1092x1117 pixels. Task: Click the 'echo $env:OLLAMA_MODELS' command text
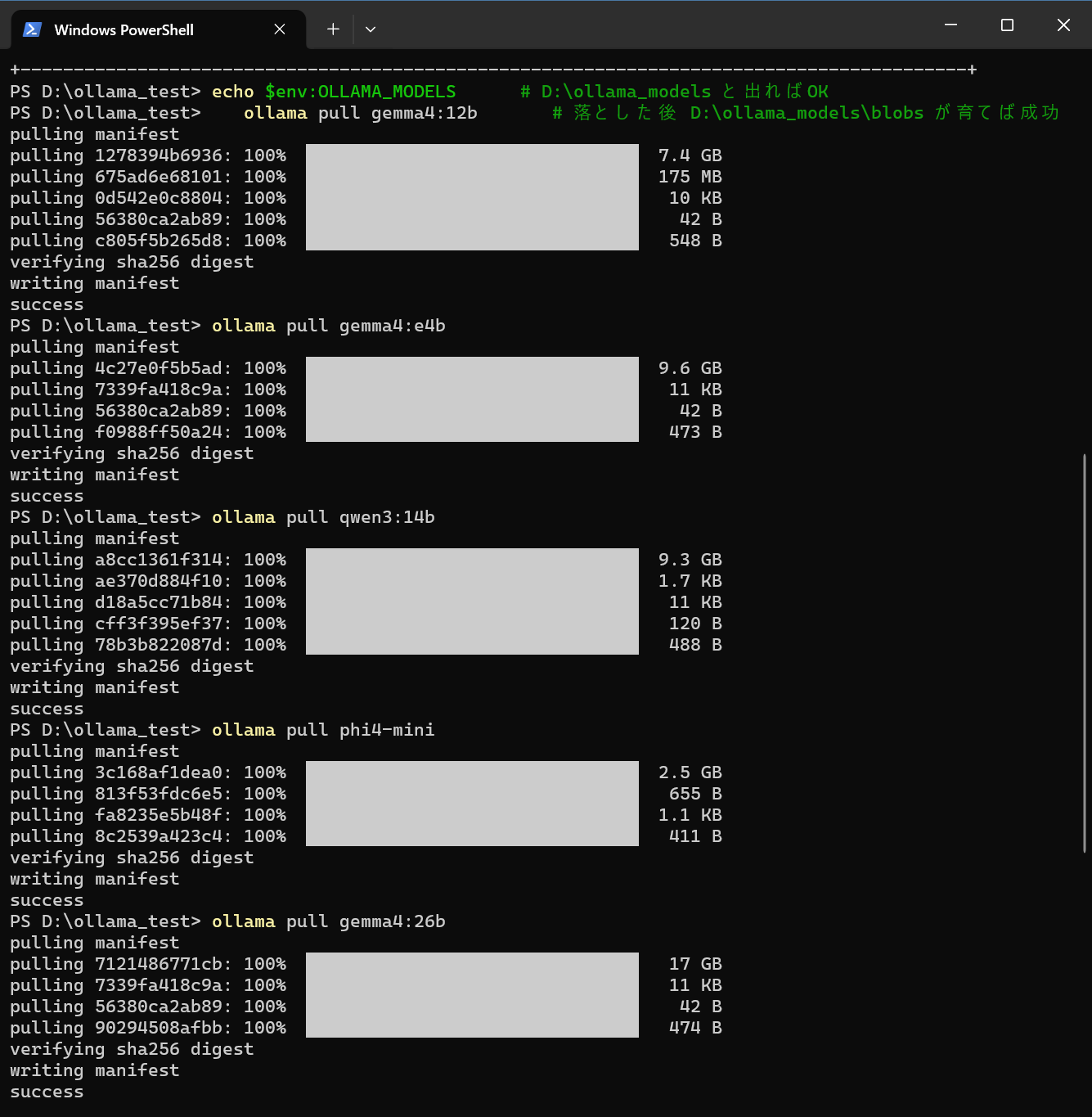pos(334,92)
